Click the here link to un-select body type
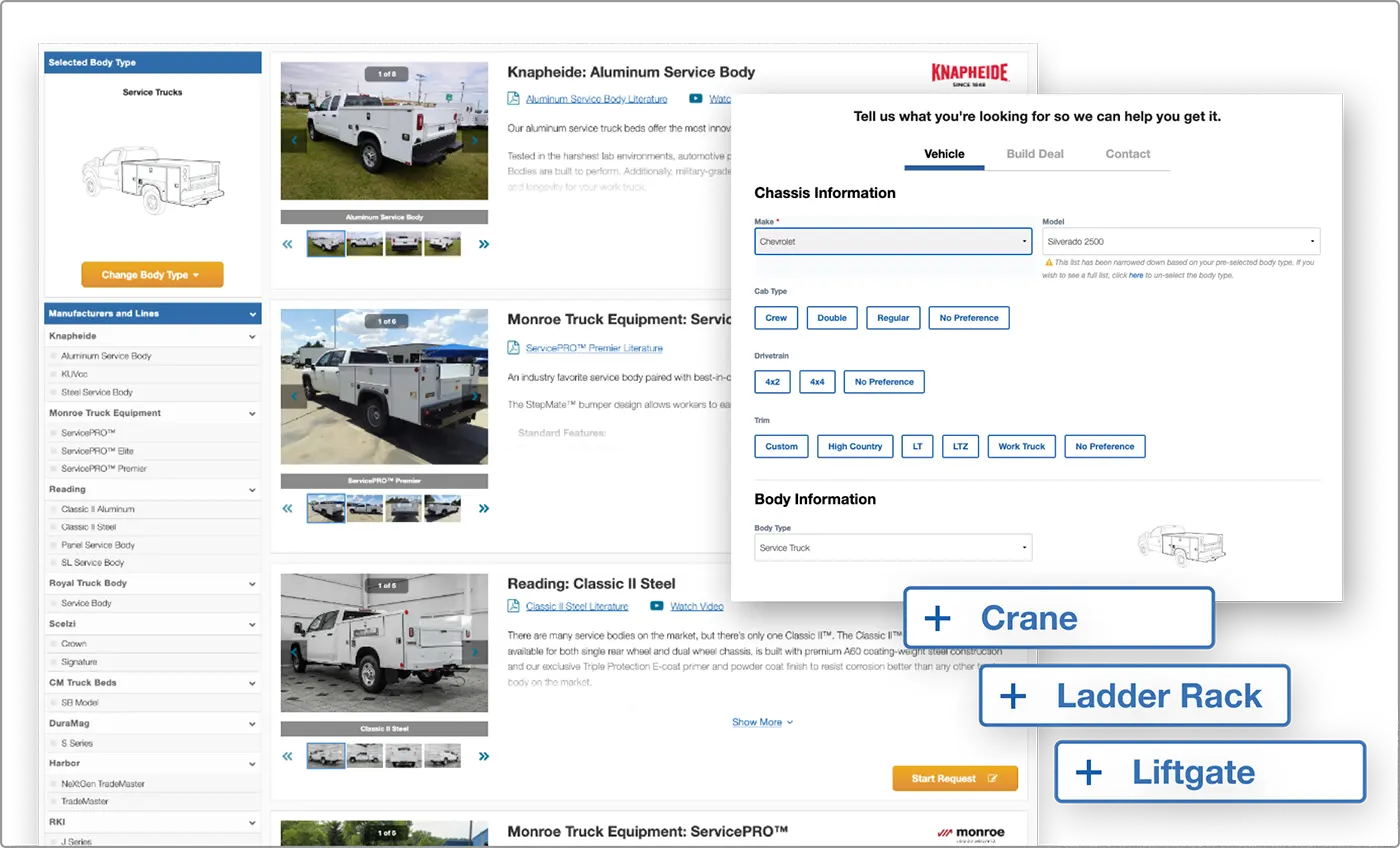The width and height of the screenshot is (1400, 848). (1136, 275)
